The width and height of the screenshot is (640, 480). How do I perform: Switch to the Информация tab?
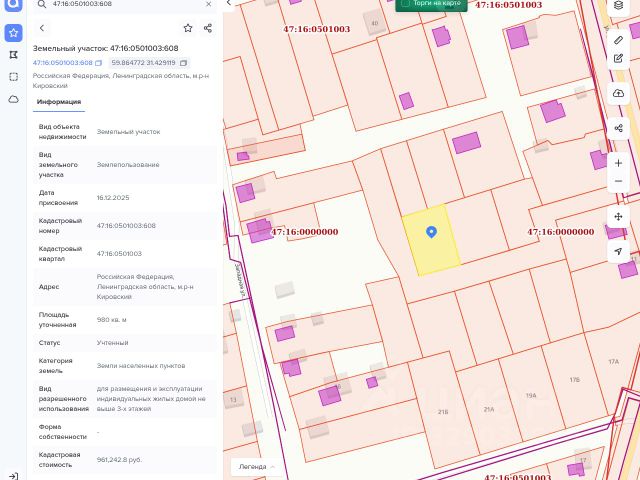59,102
